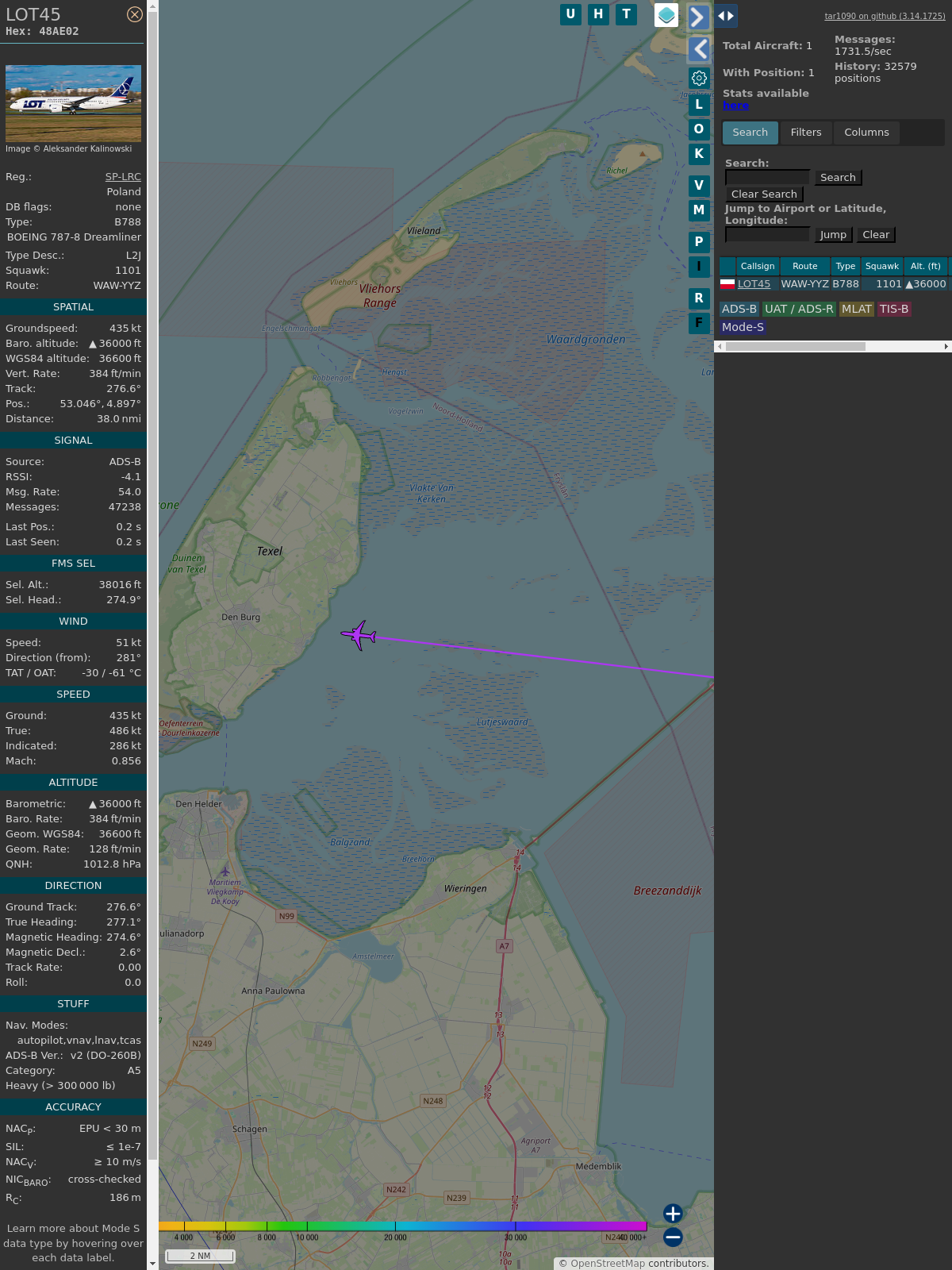Click the Search button
Image resolution: width=952 pixels, height=1270 pixels.
[838, 178]
